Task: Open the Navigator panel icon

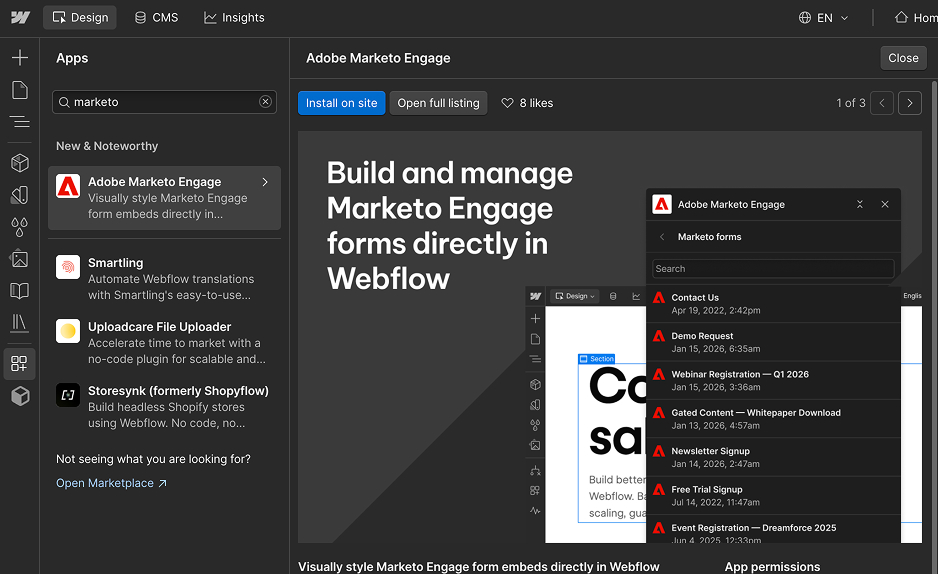Action: tap(20, 122)
